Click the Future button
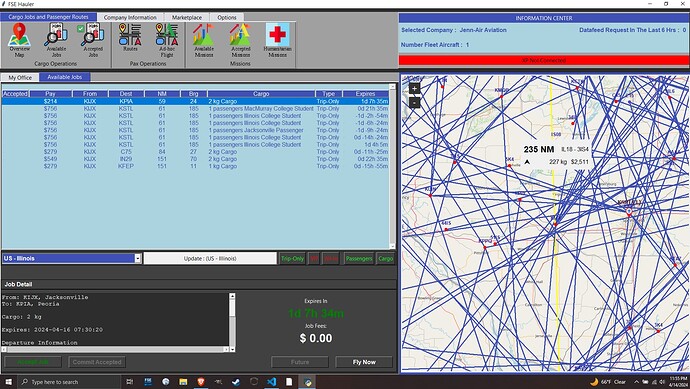This screenshot has width=690, height=389. point(300,362)
